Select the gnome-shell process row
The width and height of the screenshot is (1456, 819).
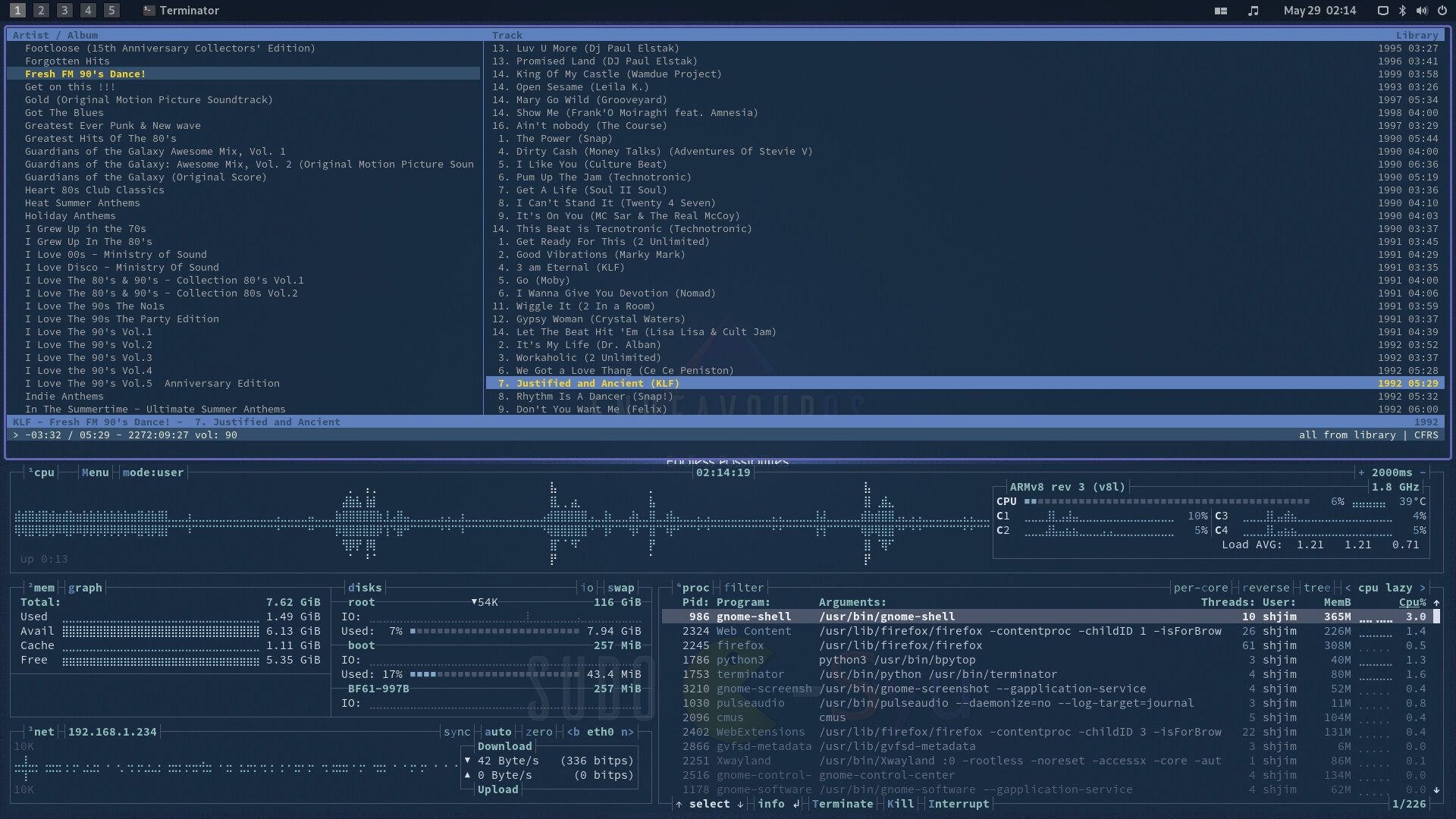[1046, 617]
